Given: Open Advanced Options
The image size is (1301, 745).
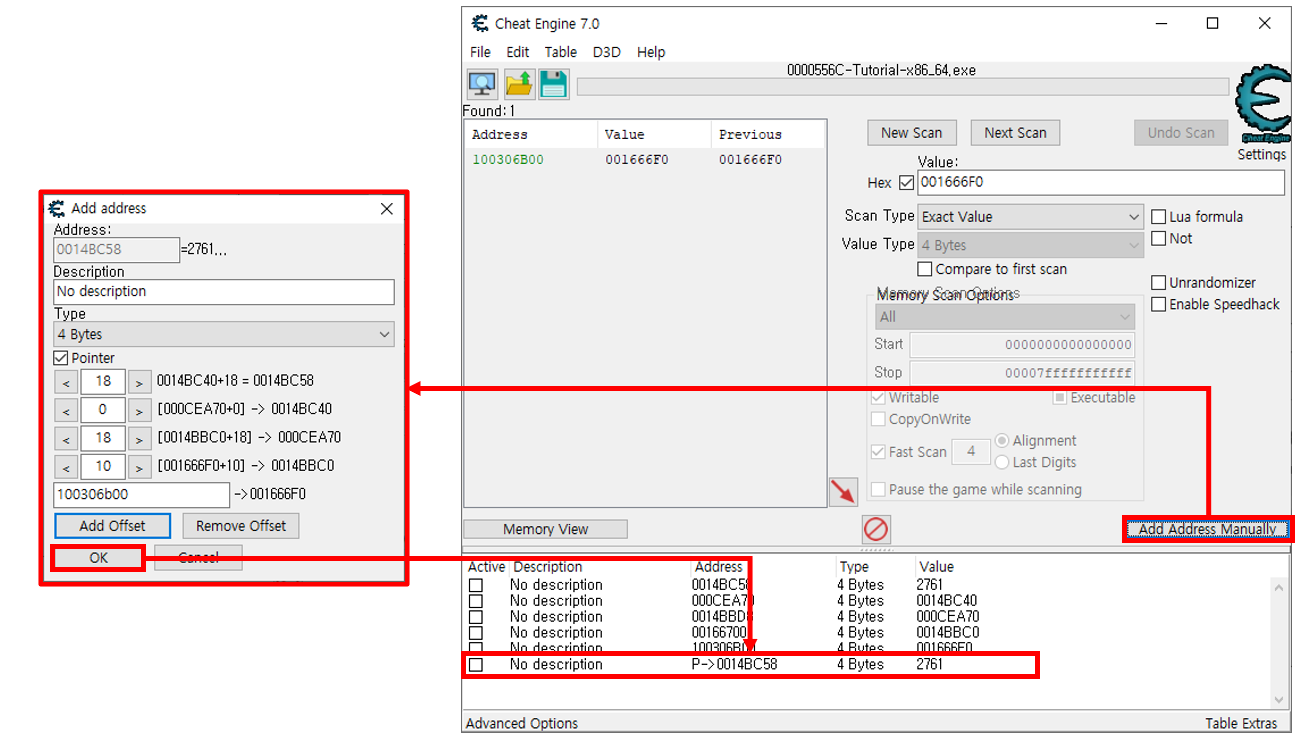Looking at the screenshot, I should click(522, 723).
